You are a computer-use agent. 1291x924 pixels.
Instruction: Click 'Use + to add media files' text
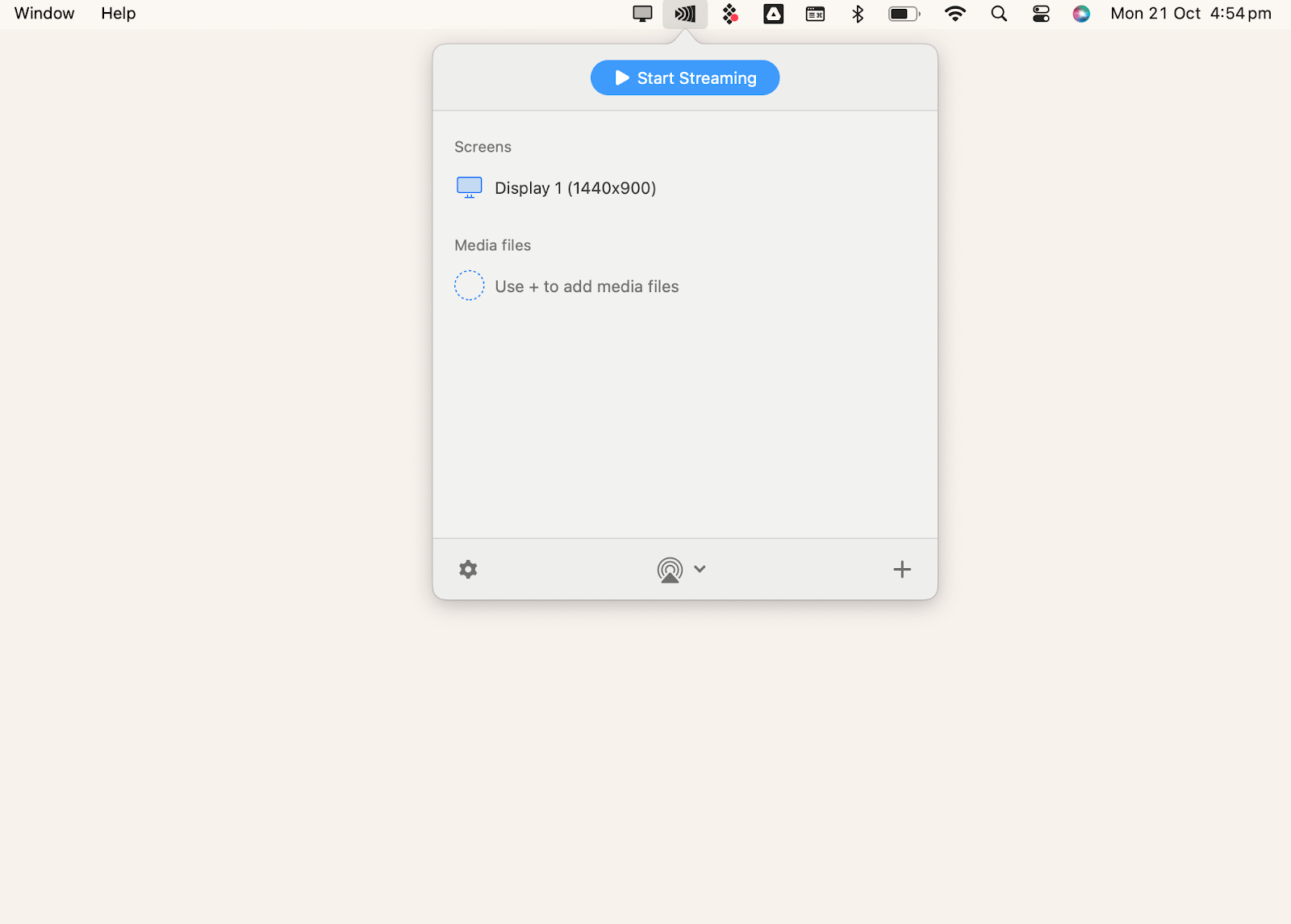point(587,286)
